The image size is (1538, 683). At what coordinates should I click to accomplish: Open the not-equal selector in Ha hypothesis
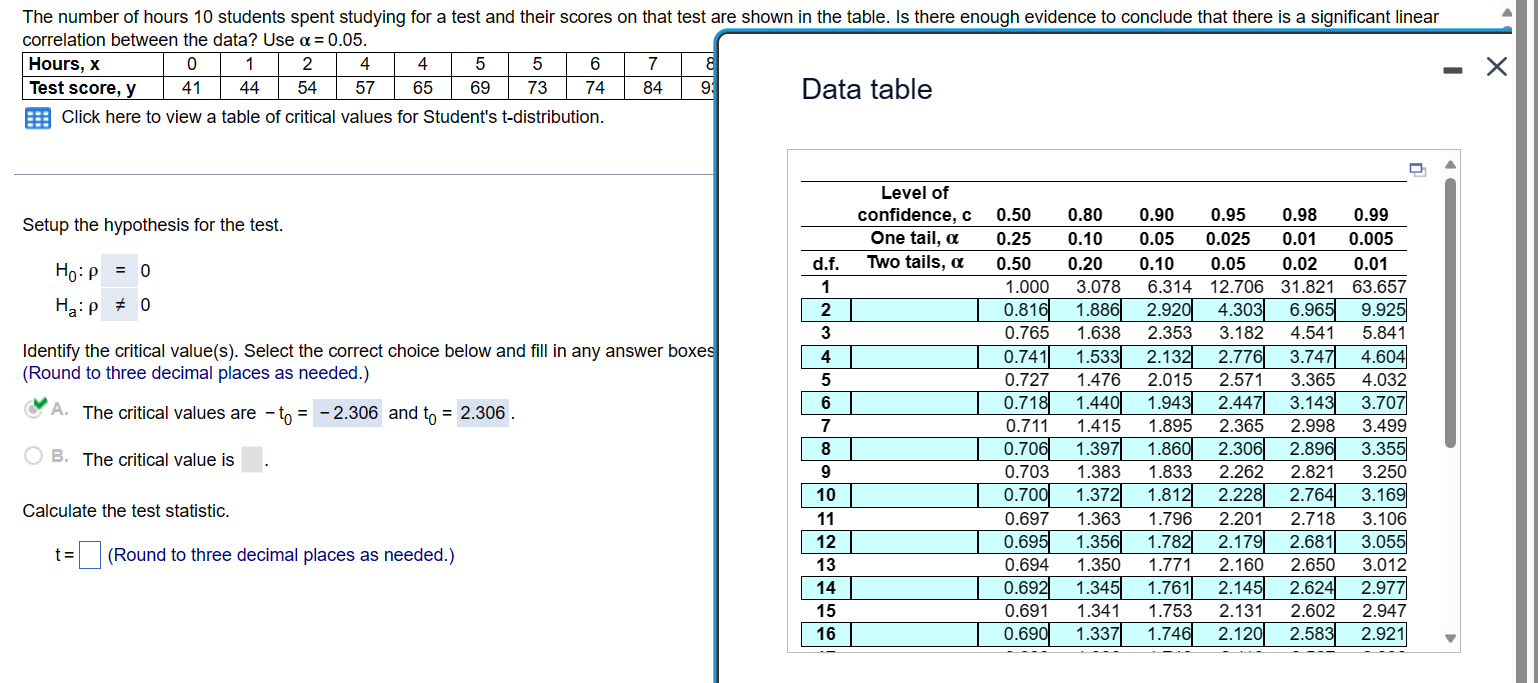[x=120, y=305]
